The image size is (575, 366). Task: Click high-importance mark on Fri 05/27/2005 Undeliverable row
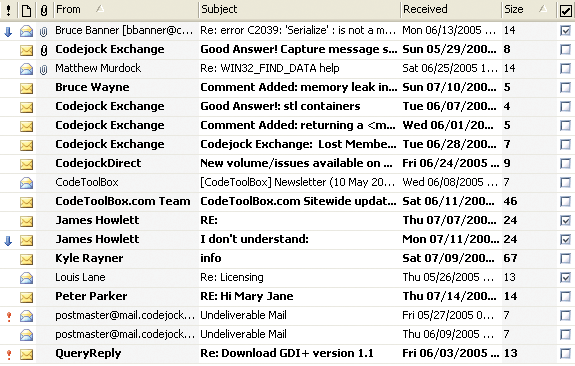tap(9, 316)
